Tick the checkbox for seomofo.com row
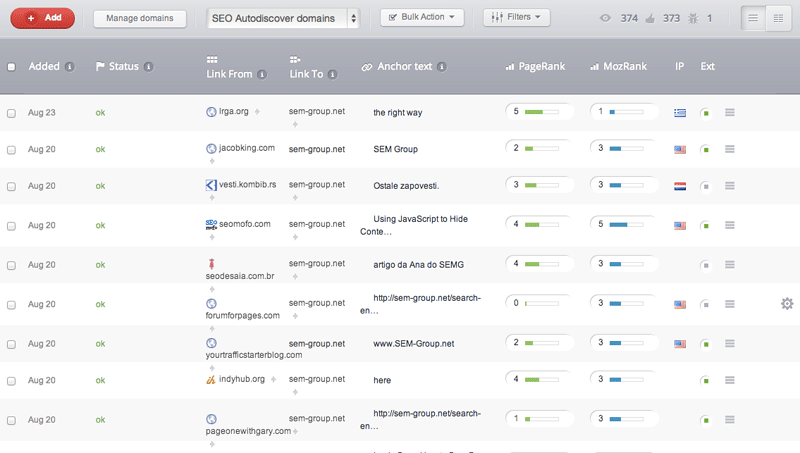800x453 pixels. coord(11,225)
